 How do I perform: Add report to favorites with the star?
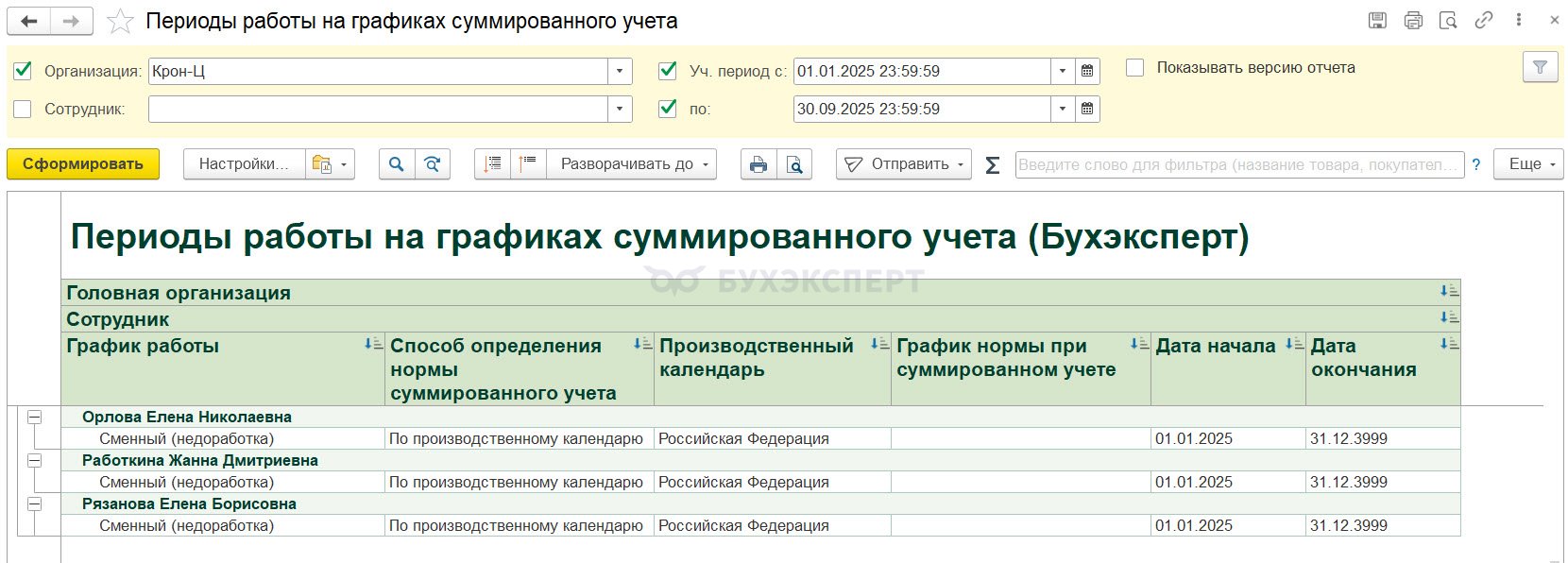point(120,21)
